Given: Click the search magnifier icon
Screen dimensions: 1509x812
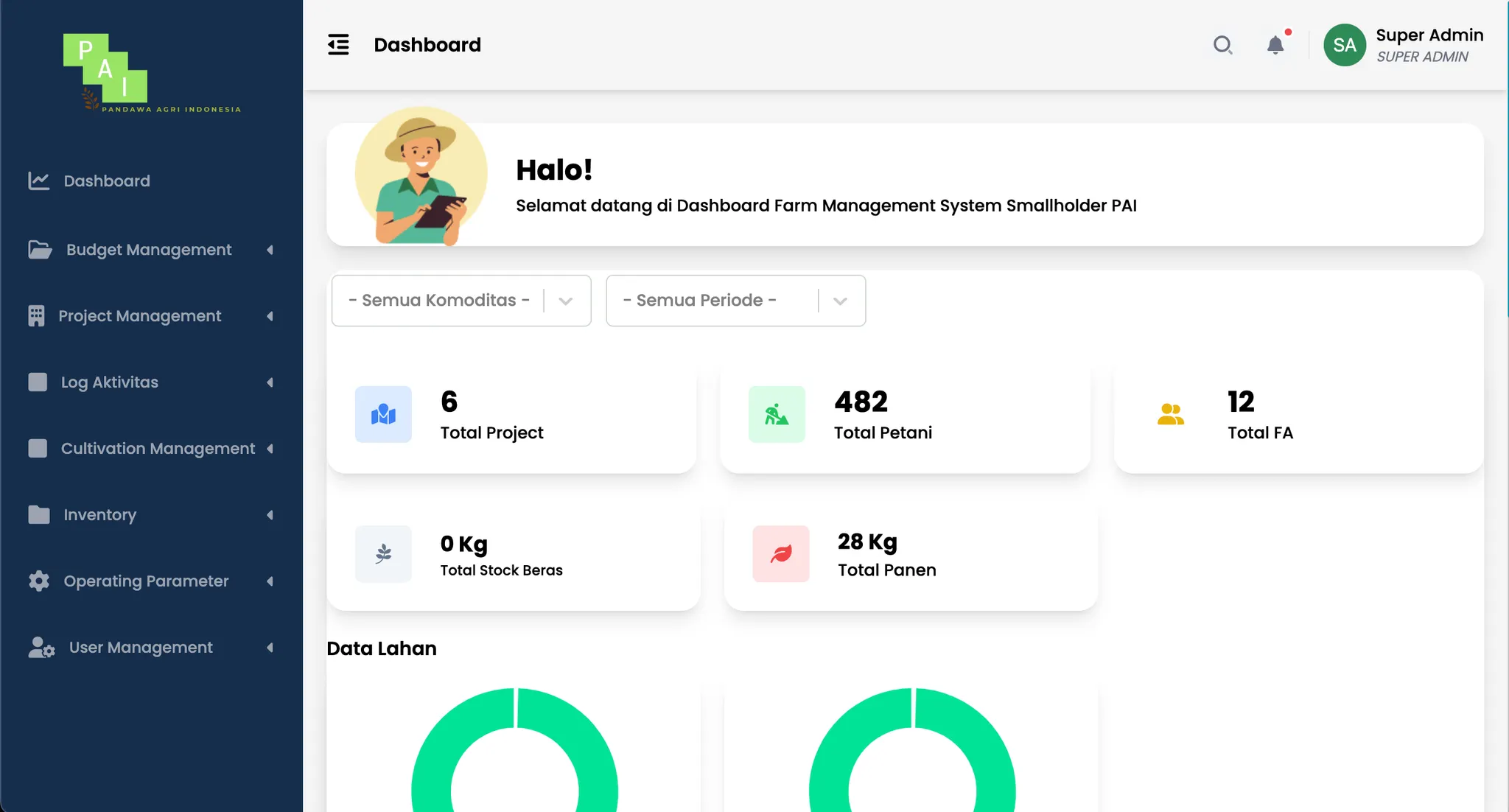Looking at the screenshot, I should 1222,45.
